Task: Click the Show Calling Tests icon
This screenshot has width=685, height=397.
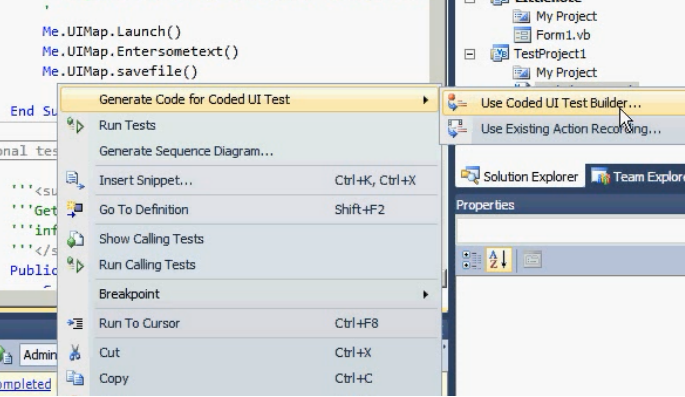Action: coord(75,239)
